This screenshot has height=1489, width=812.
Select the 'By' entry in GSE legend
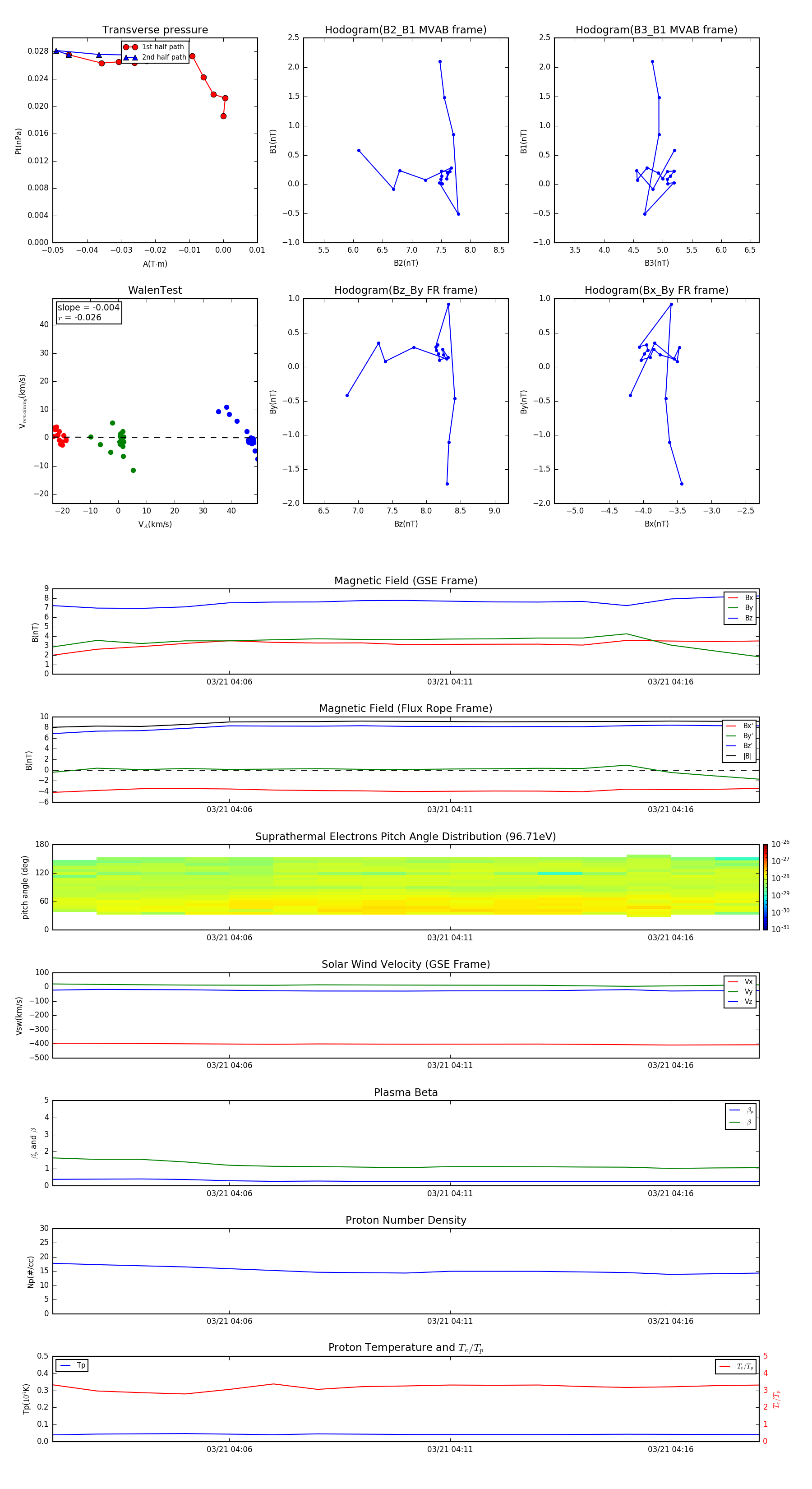pos(741,607)
